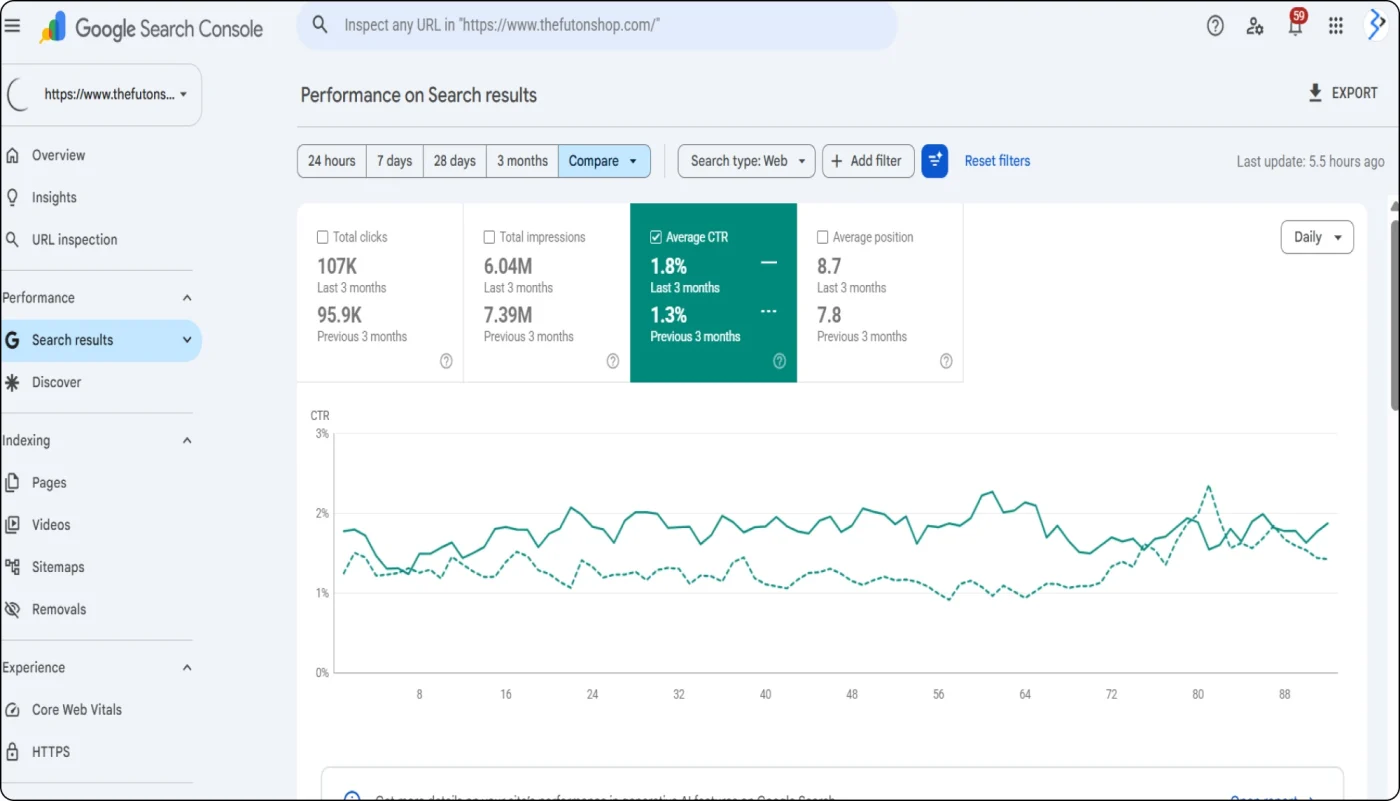Viewport: 1400px width, 801px height.
Task: Open the Daily granularity dropdown
Action: point(1317,237)
